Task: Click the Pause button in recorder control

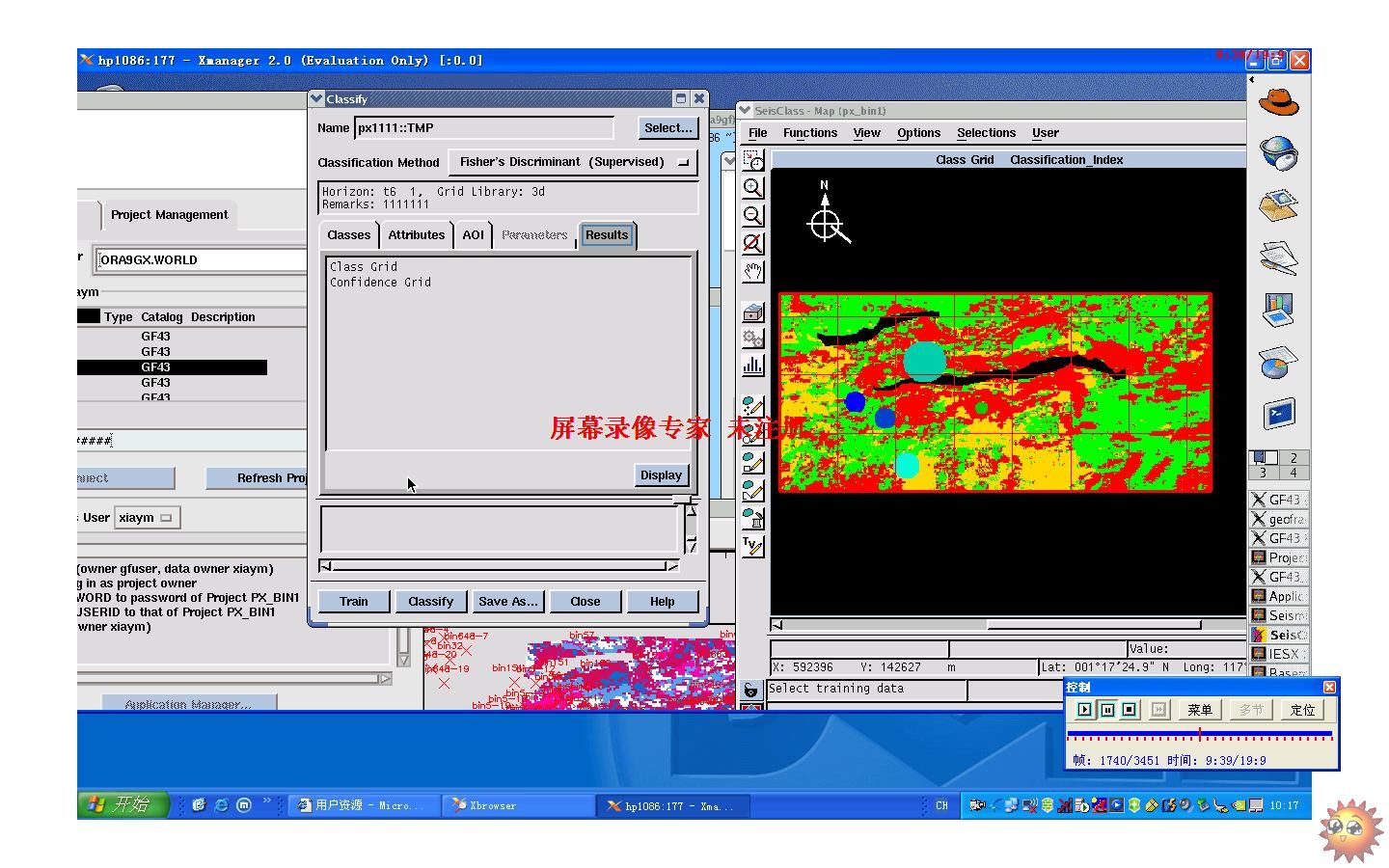Action: pos(1107,710)
